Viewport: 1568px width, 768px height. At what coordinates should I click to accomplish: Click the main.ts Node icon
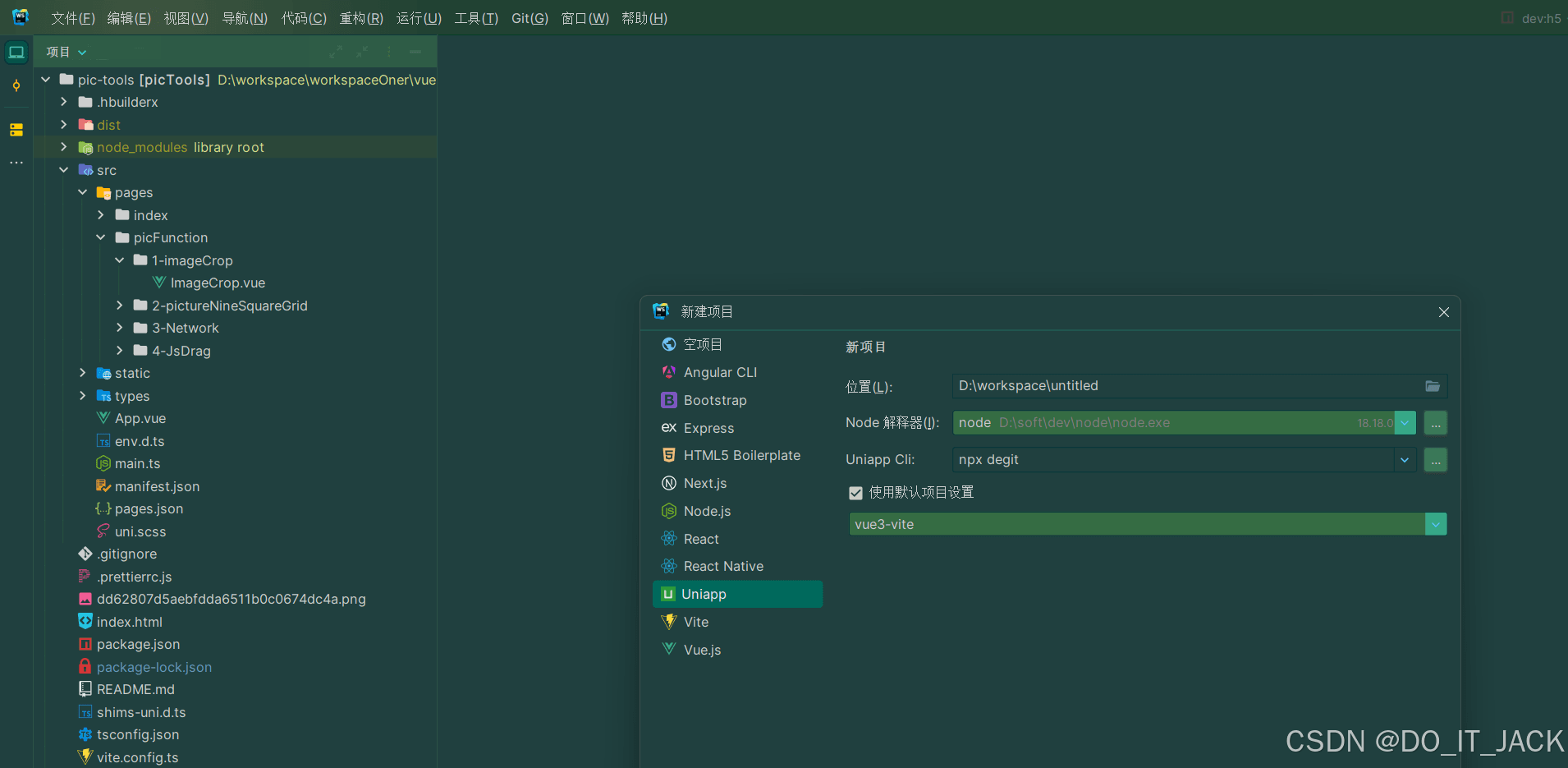[x=103, y=463]
